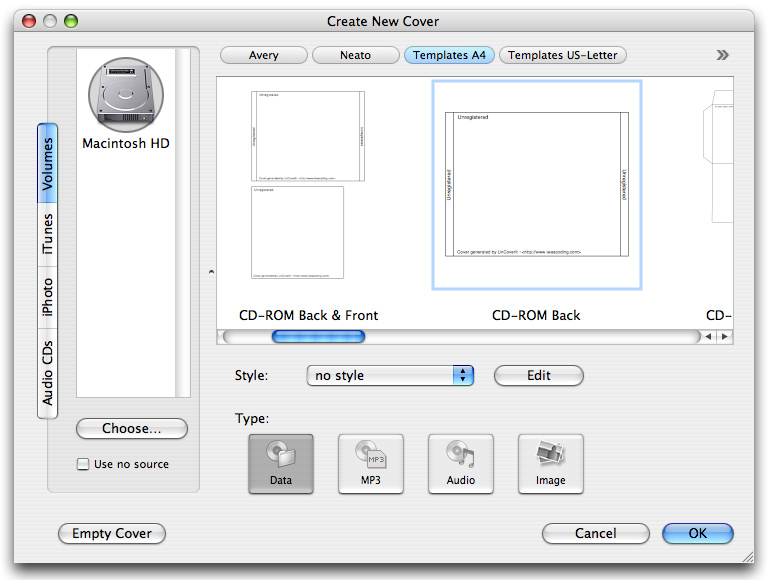The width and height of the screenshot is (770, 580).
Task: Open the Audio CDs source tab
Action: pyautogui.click(x=47, y=373)
